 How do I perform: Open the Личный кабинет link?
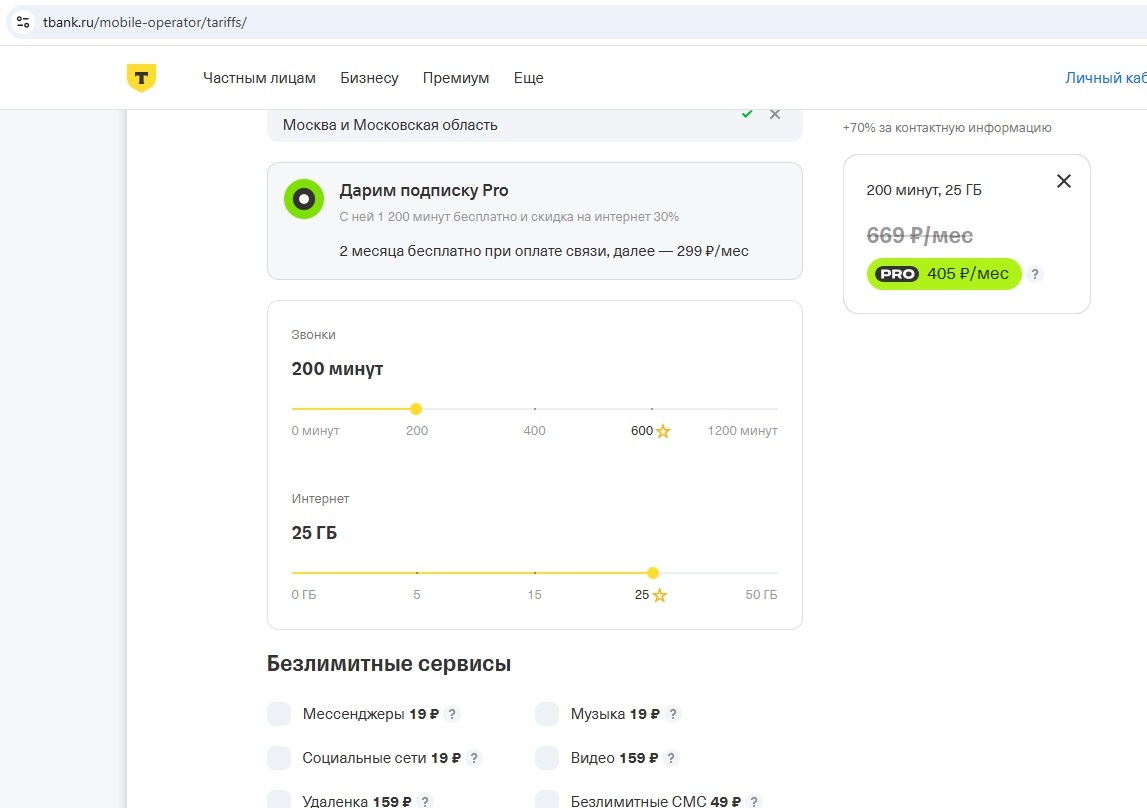pos(1105,78)
